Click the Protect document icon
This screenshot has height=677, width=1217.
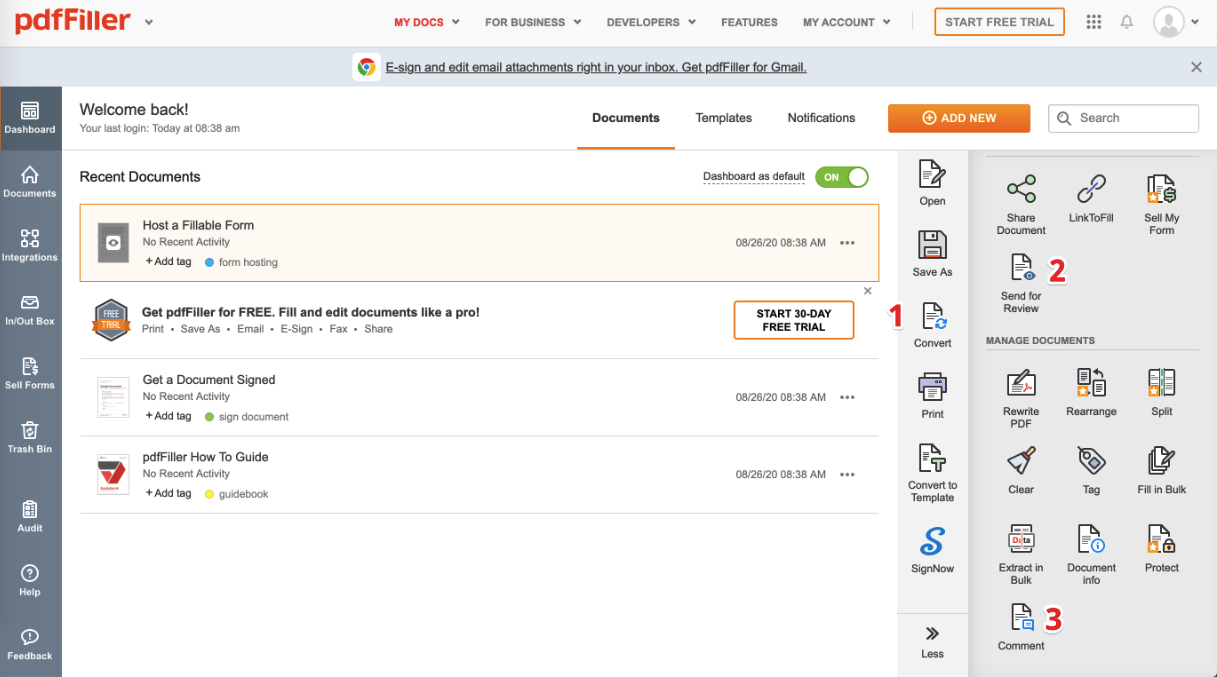[1161, 540]
